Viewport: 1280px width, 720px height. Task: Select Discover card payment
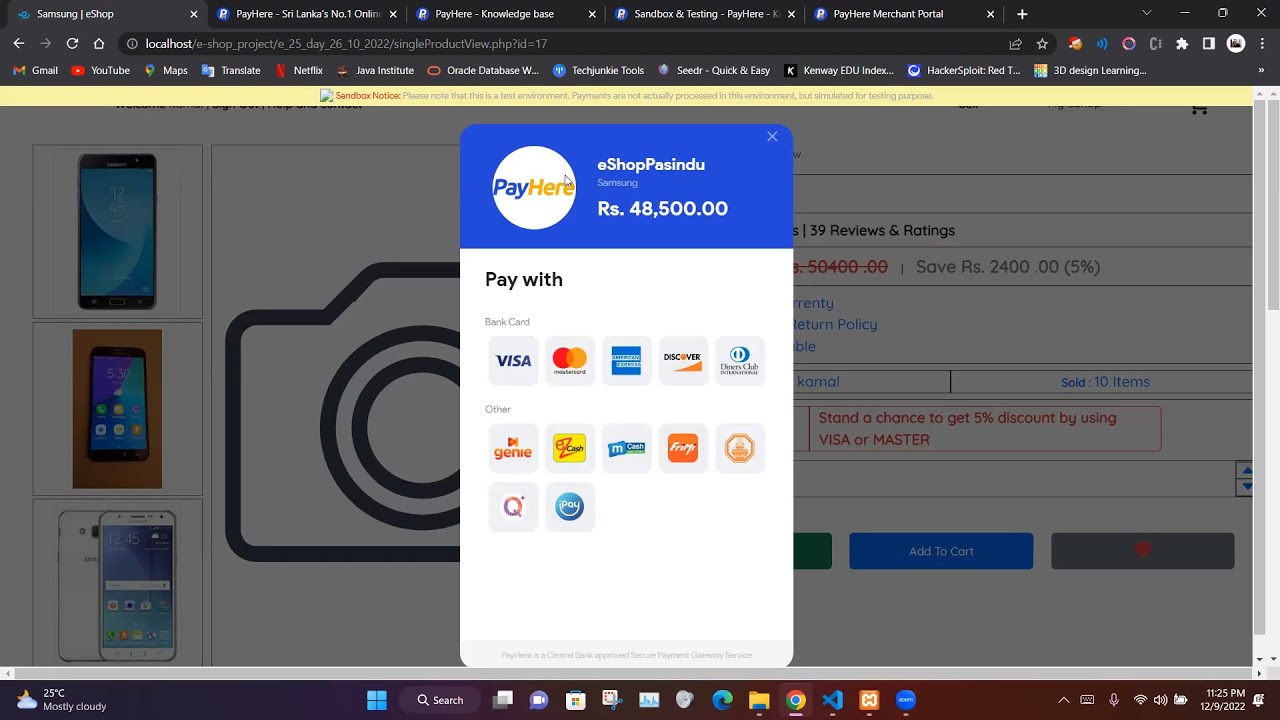(683, 361)
